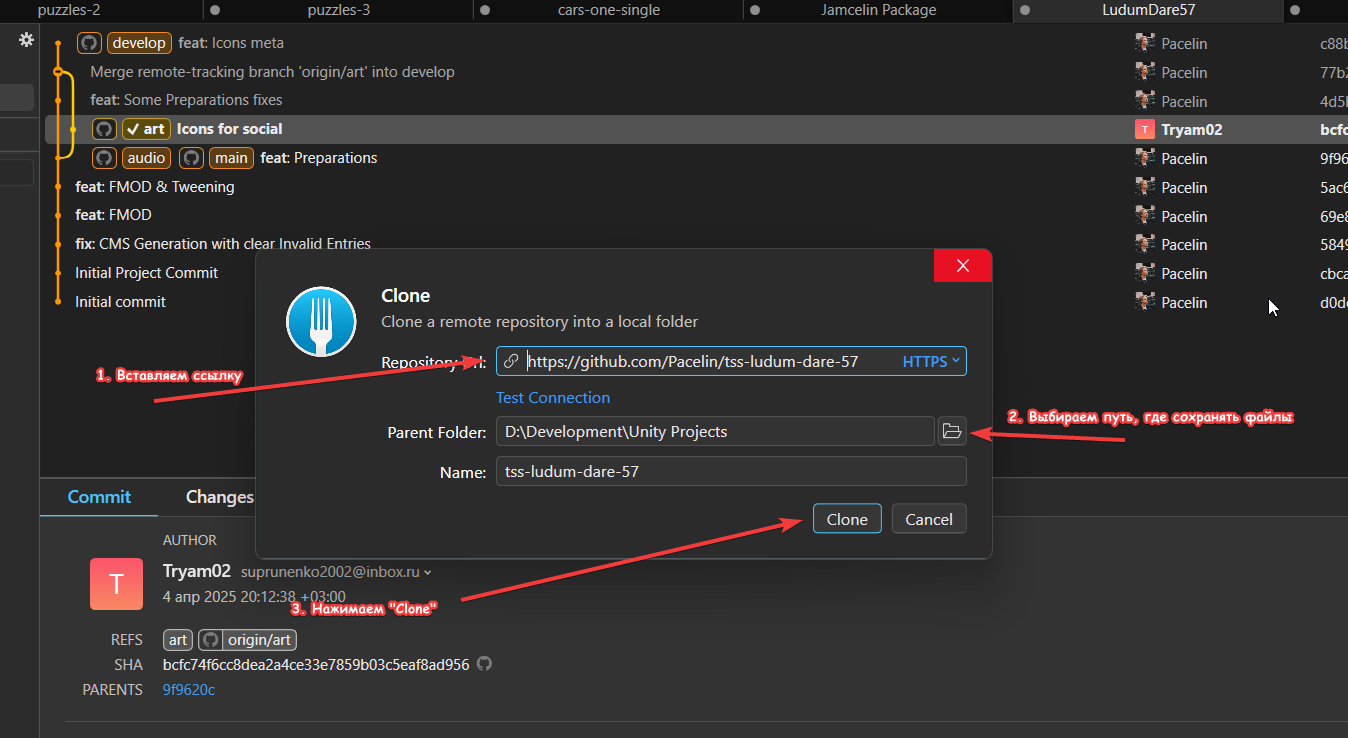Screen dimensions: 1348x738
Task: Click into the Name input field
Action: pos(730,471)
